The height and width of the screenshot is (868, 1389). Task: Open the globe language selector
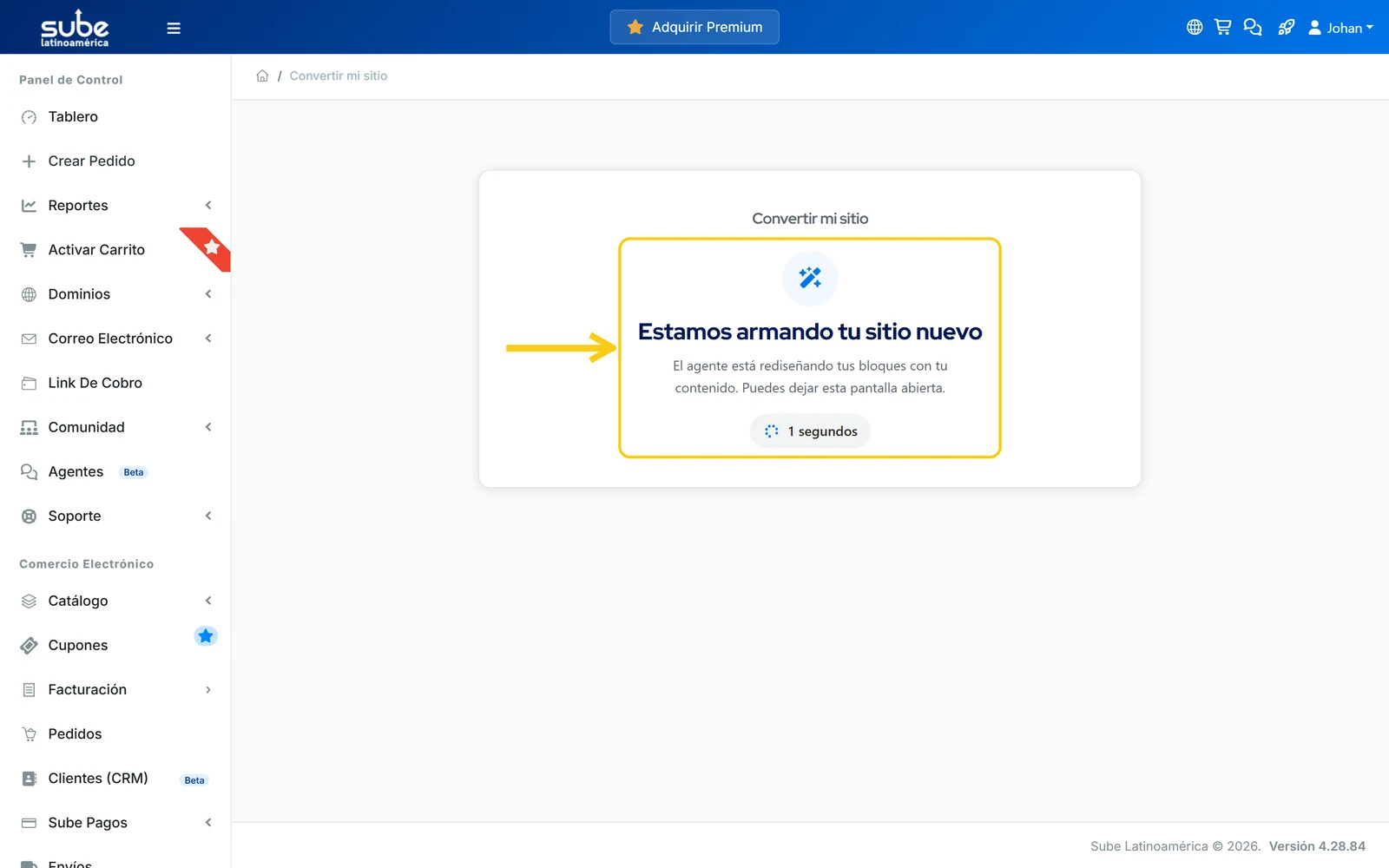[x=1195, y=27]
